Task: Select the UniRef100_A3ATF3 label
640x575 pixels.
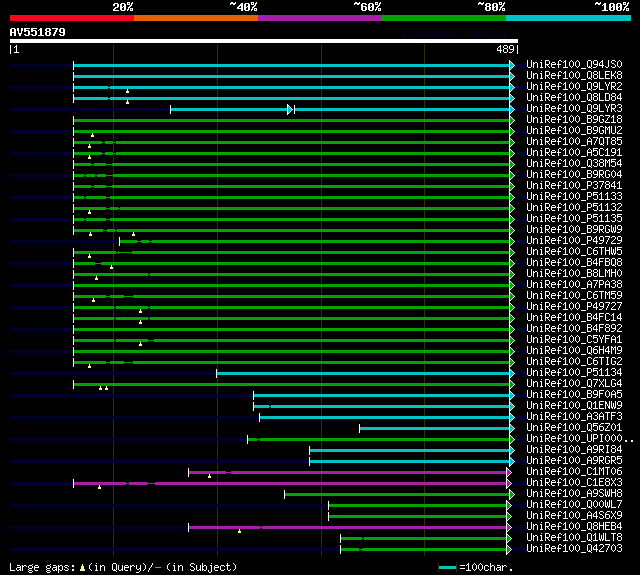Action: (574, 417)
